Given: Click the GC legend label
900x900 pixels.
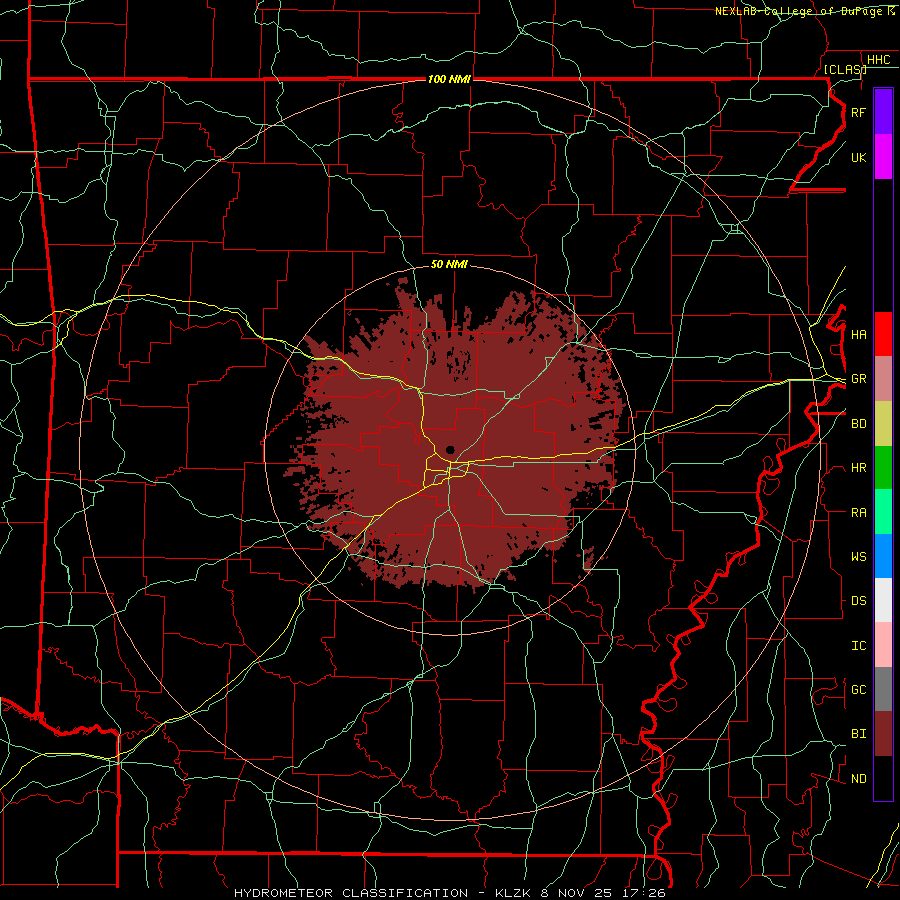Looking at the screenshot, I should tap(858, 689).
